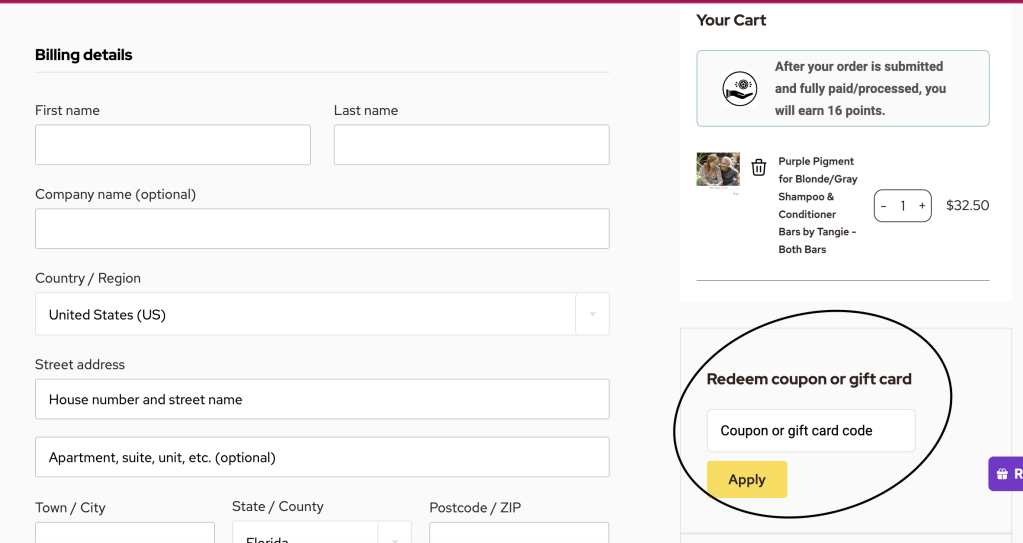The height and width of the screenshot is (543, 1023).
Task: Click the Coupon or gift card code field
Action: pos(811,431)
